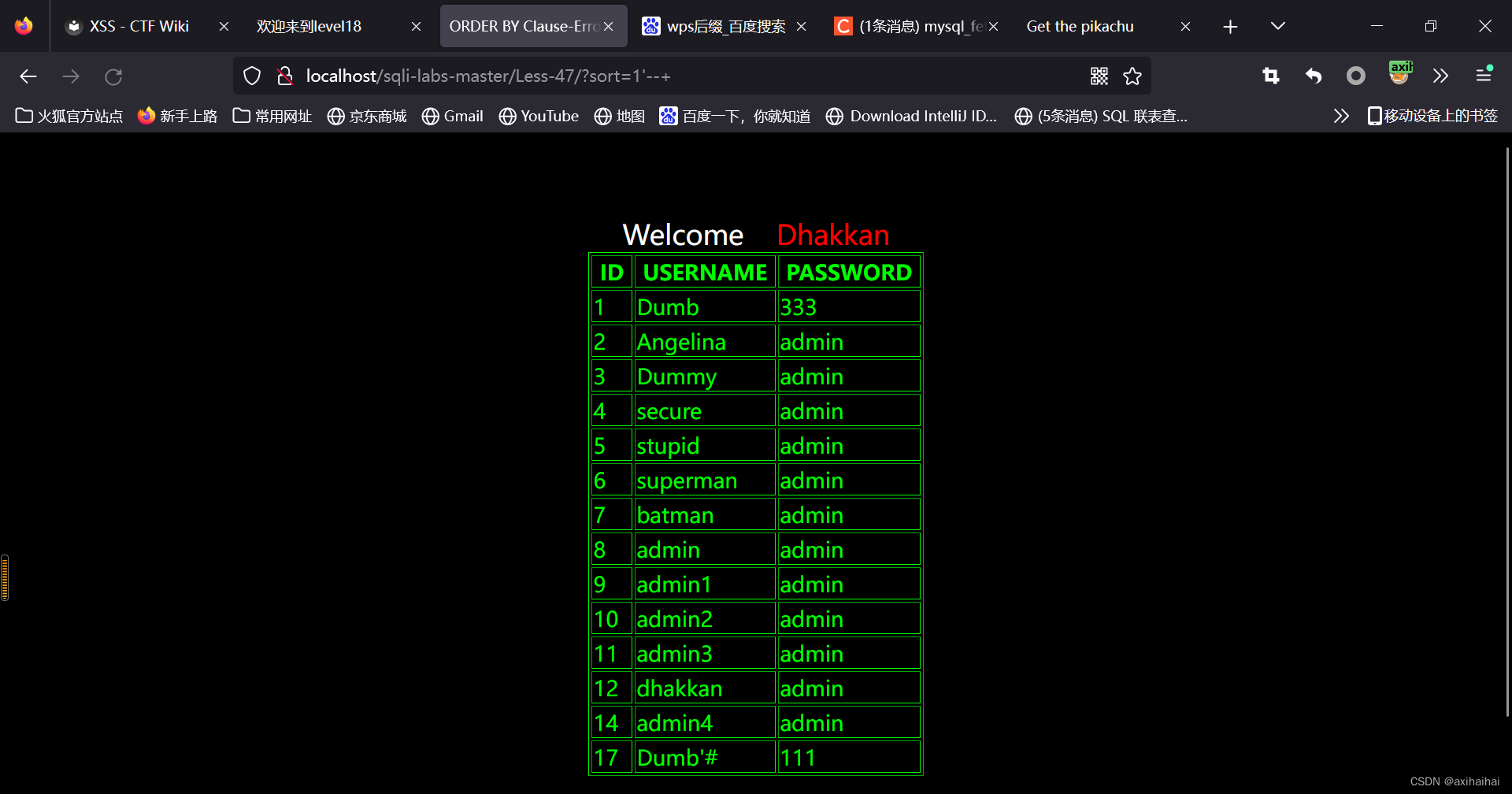The width and height of the screenshot is (1512, 794).
Task: Reload the current page
Action: tap(113, 76)
